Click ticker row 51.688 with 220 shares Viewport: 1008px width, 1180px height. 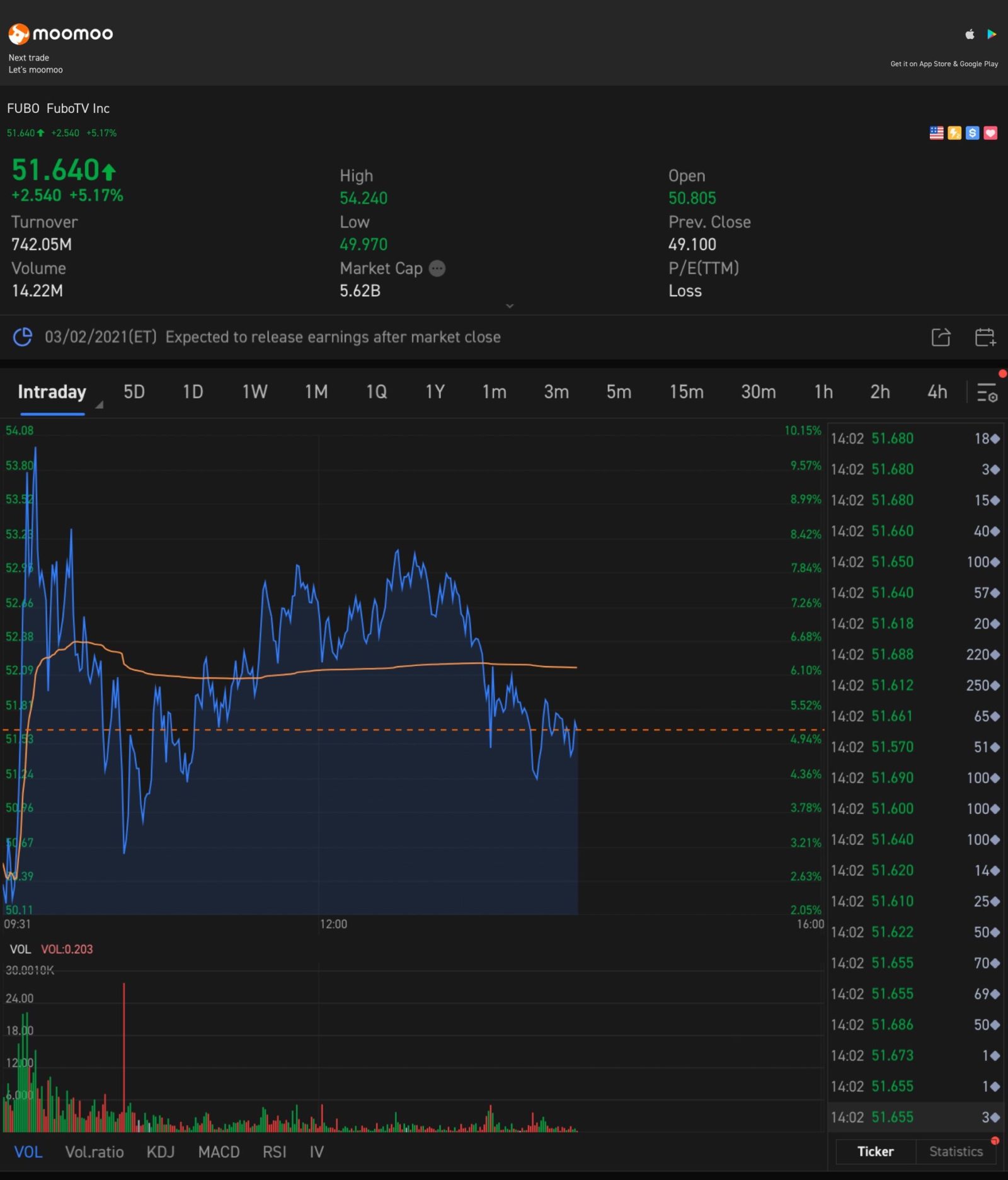pyautogui.click(x=915, y=655)
